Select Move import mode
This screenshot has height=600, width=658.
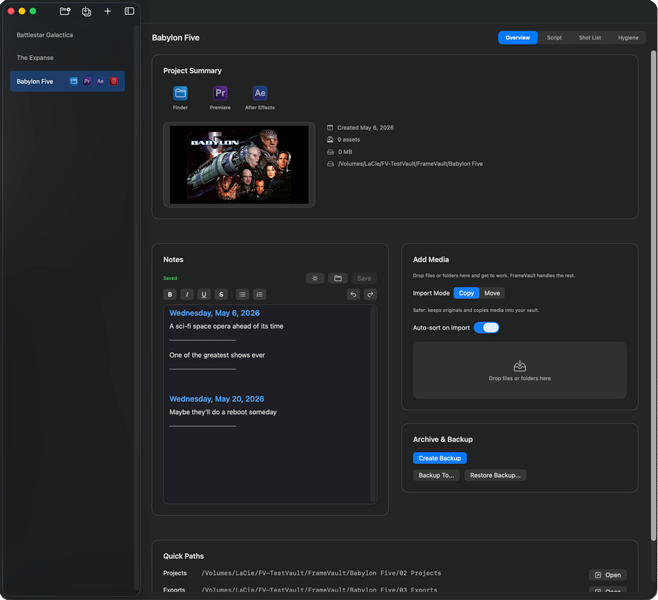tap(492, 293)
